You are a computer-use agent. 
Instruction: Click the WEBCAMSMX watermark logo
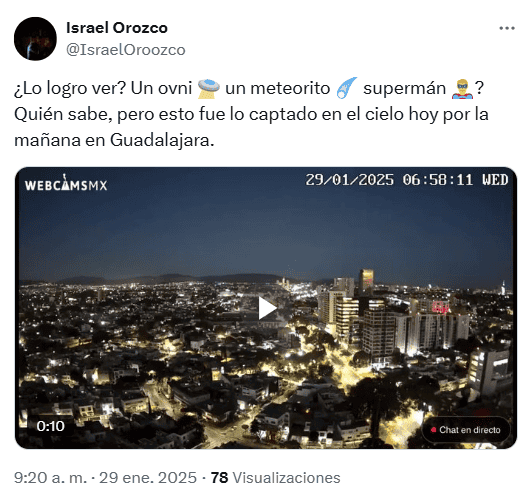click(66, 183)
